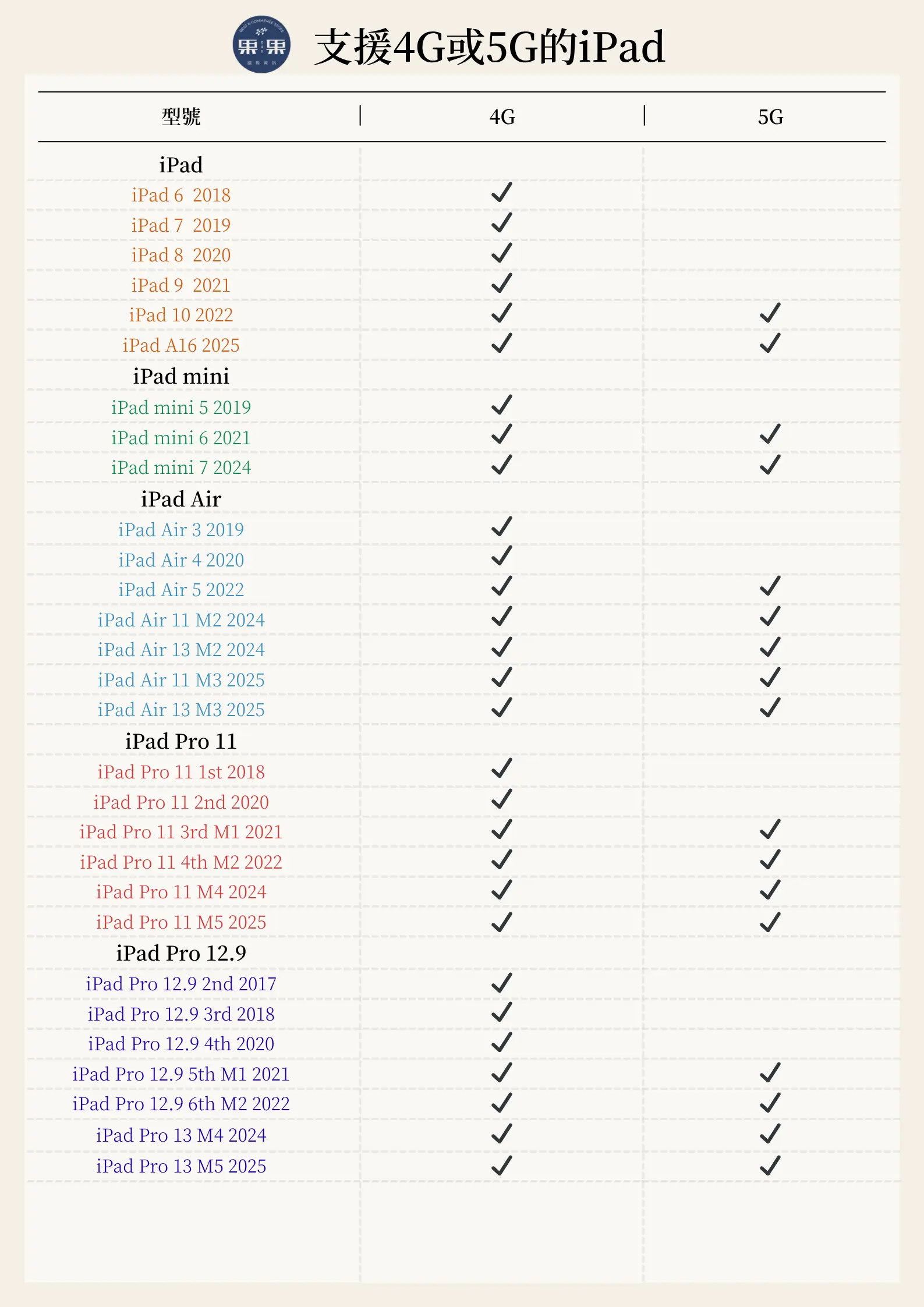Click 4G checkmark for iPad Pro 12.9 2nd
Viewport: 924px width, 1307px height.
(x=501, y=983)
